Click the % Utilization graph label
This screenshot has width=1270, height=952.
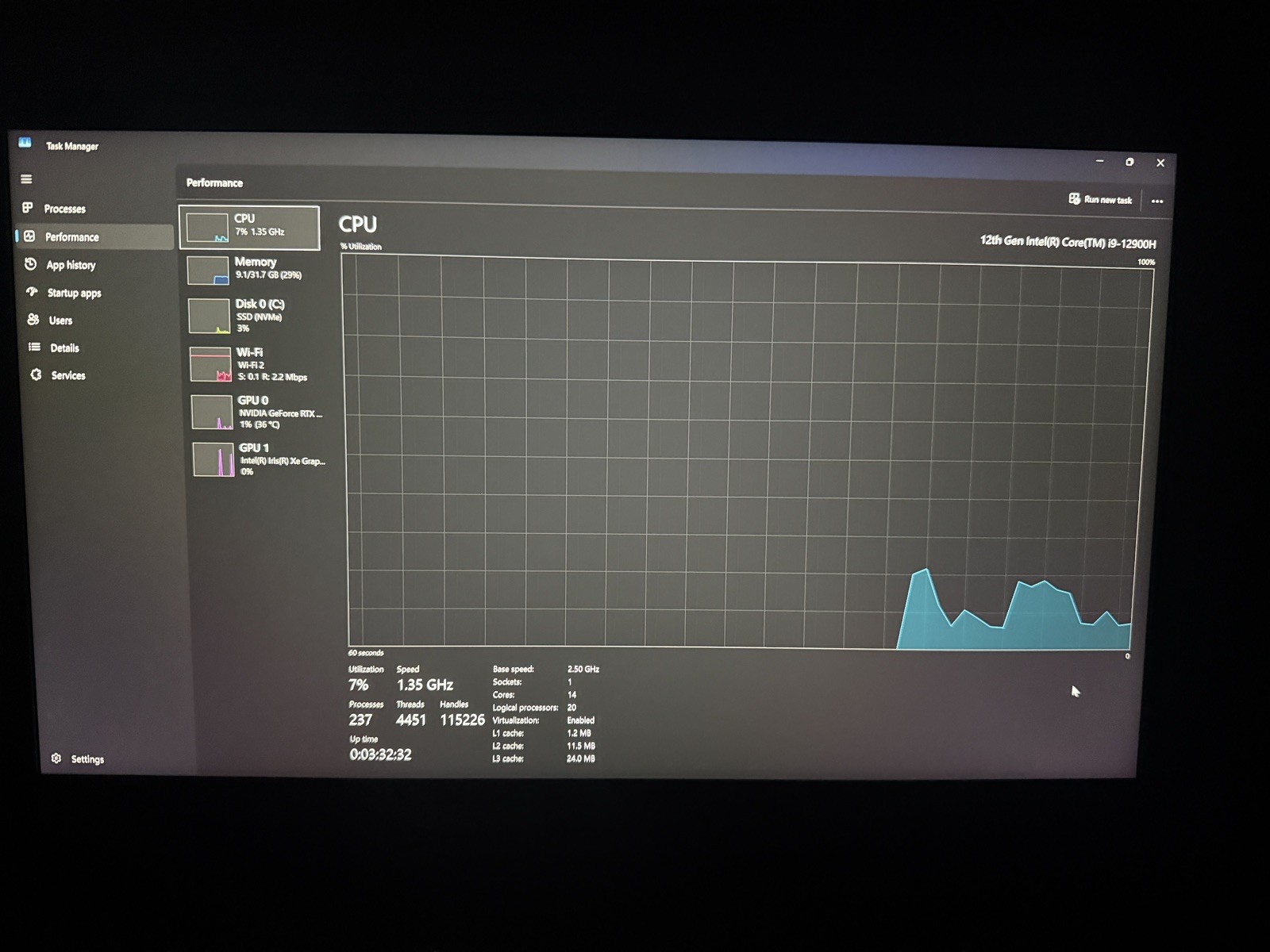click(x=361, y=247)
